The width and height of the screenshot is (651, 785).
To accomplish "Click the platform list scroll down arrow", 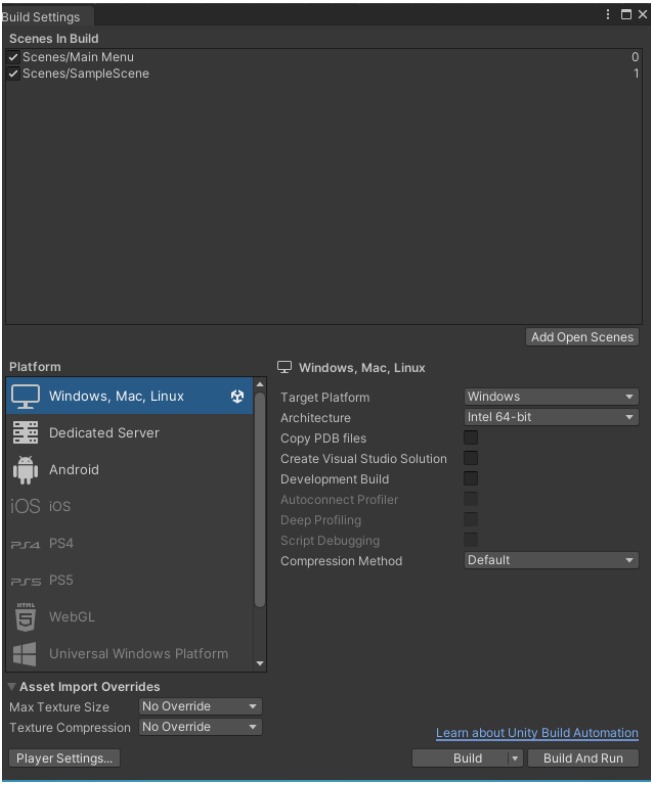I will coord(259,664).
